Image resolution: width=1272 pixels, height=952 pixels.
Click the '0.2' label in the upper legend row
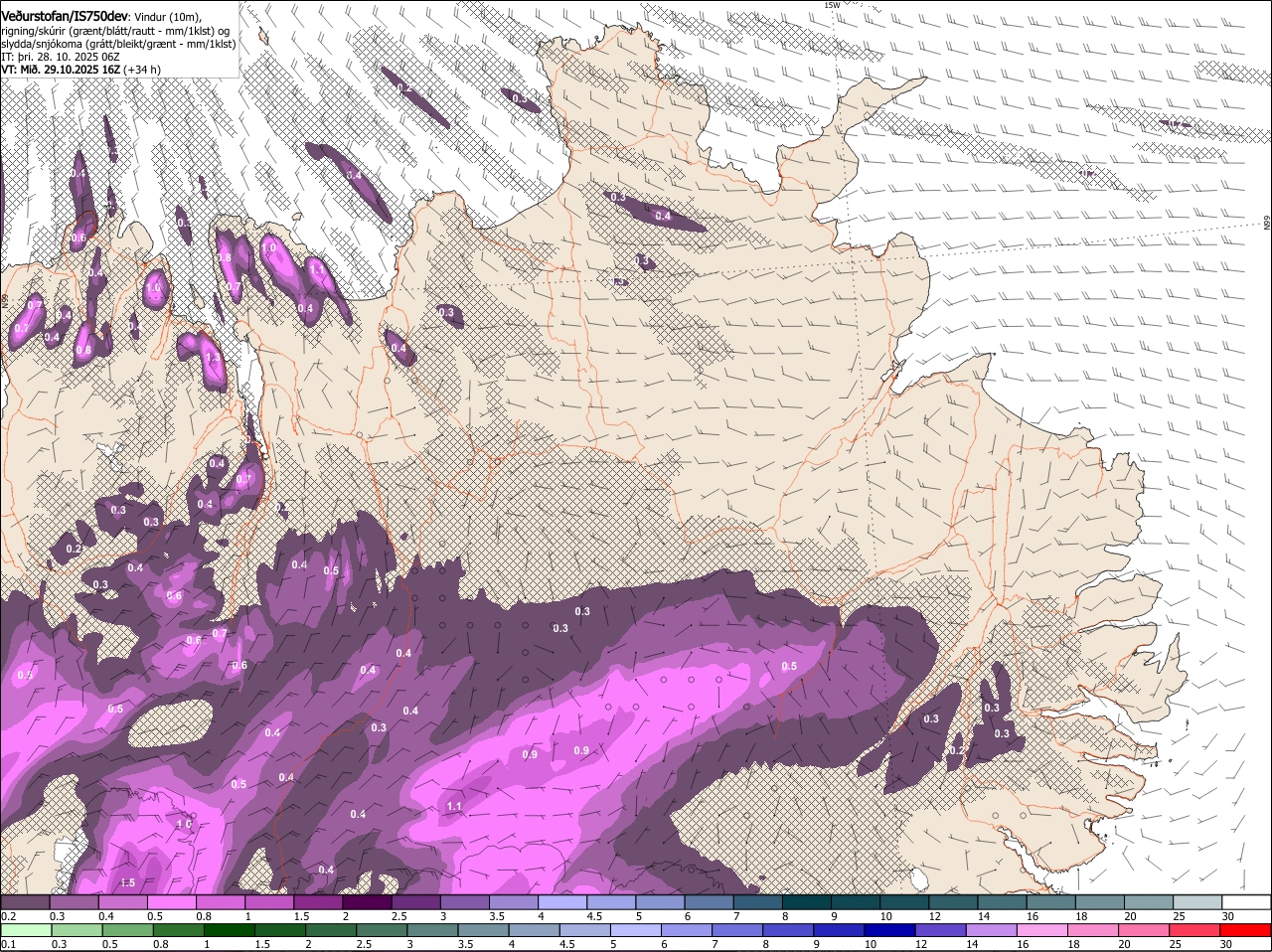[x=8, y=916]
